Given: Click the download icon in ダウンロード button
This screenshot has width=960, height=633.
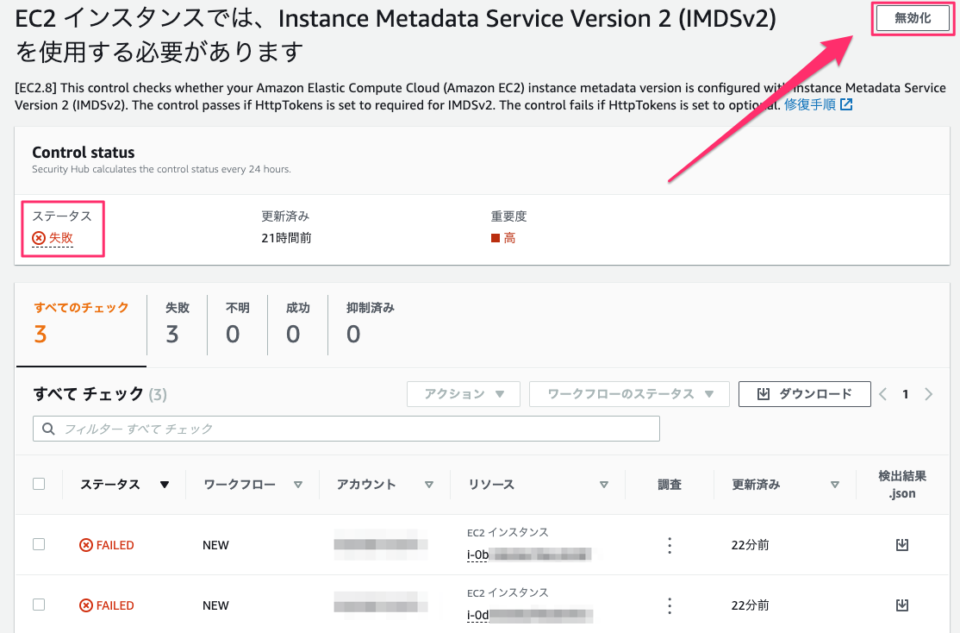Looking at the screenshot, I should (763, 394).
